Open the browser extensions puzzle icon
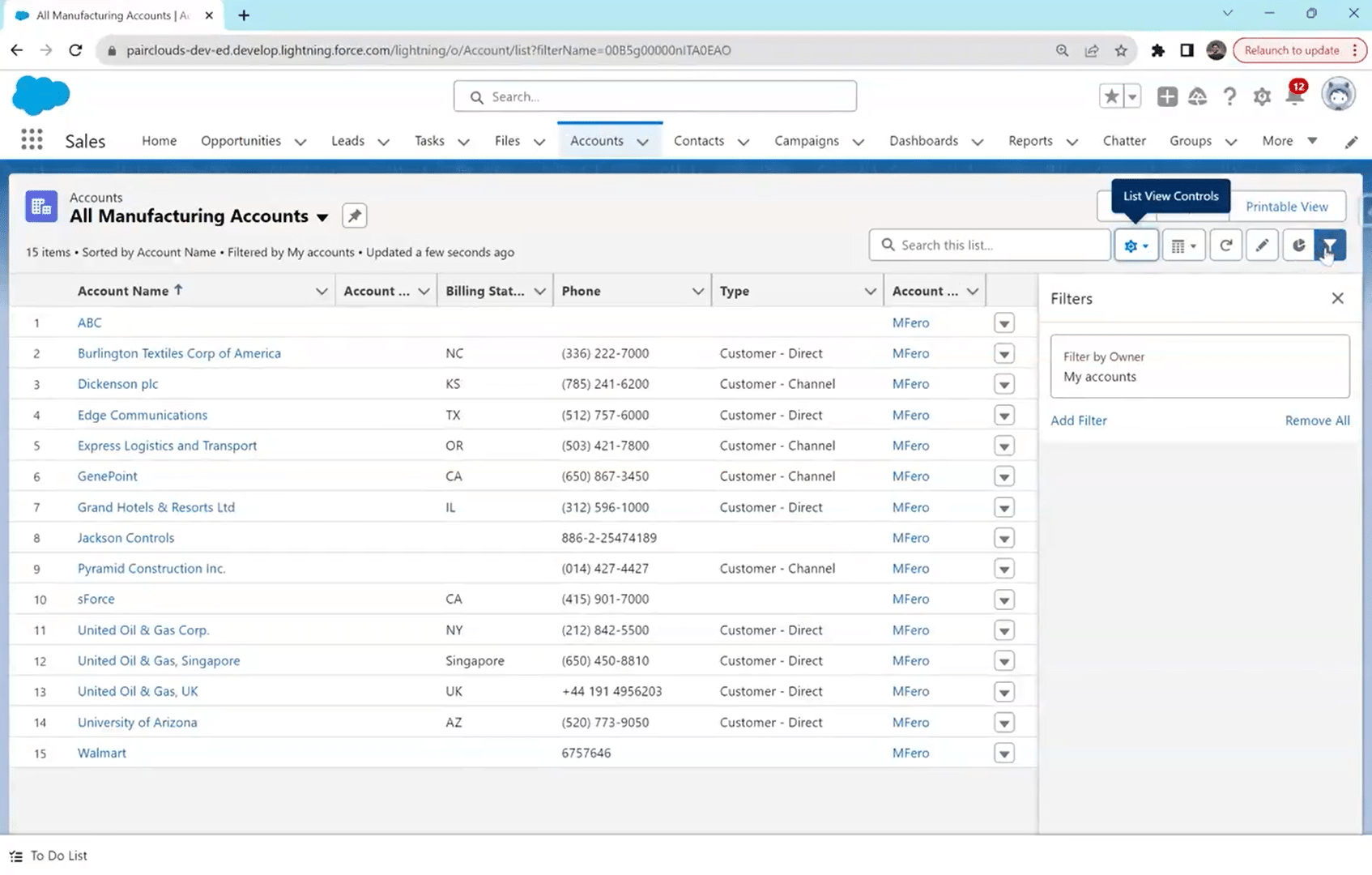 pyautogui.click(x=1157, y=50)
